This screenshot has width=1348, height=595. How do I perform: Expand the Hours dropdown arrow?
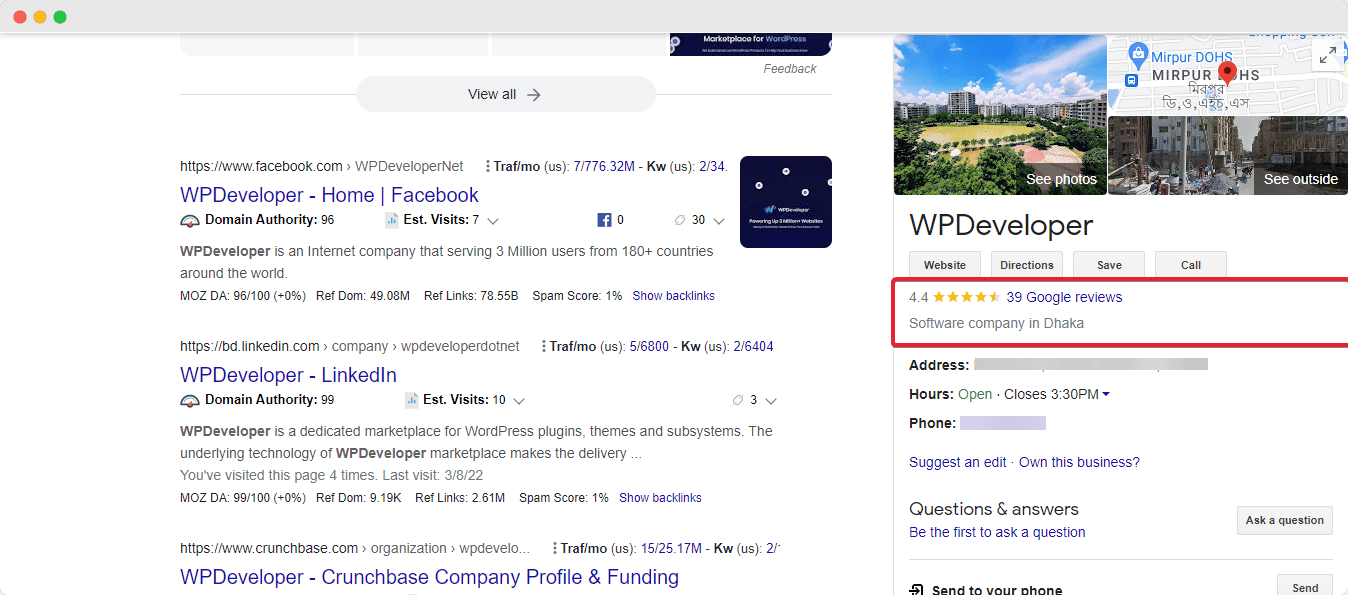tap(1105, 395)
